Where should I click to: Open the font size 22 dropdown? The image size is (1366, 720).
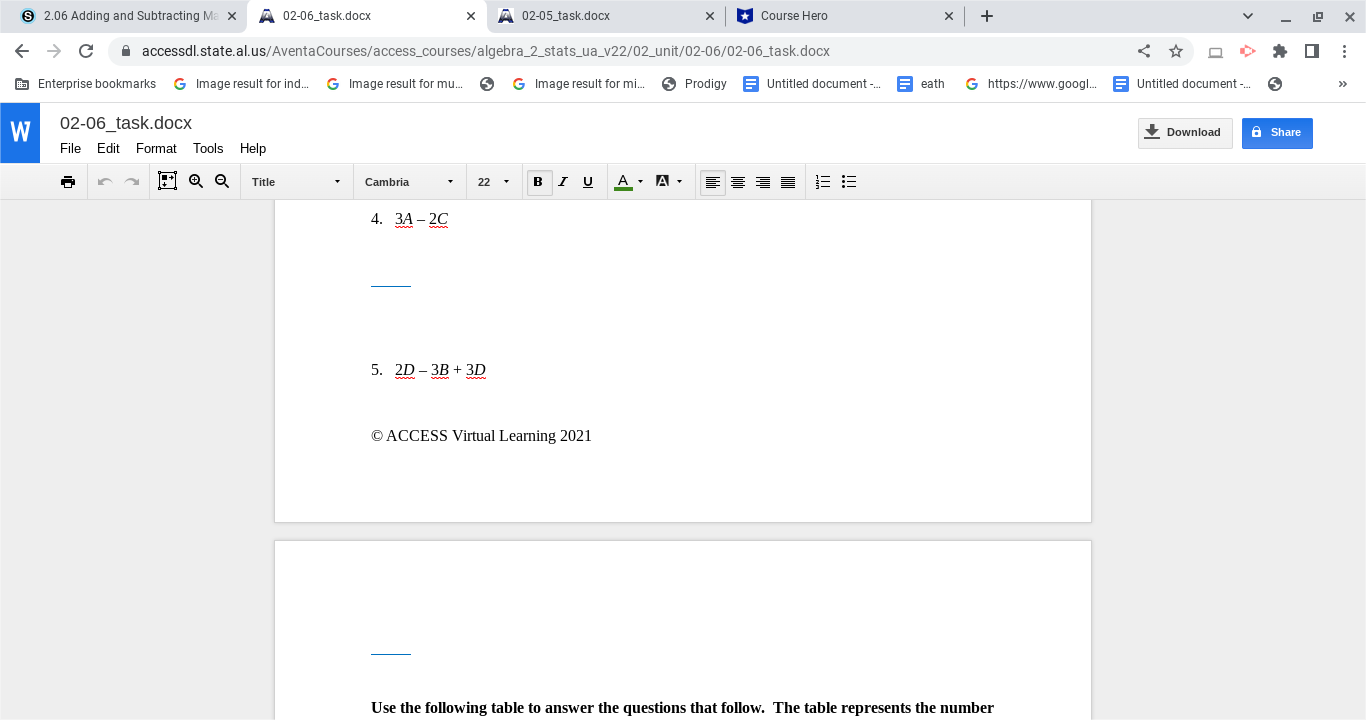(492, 181)
